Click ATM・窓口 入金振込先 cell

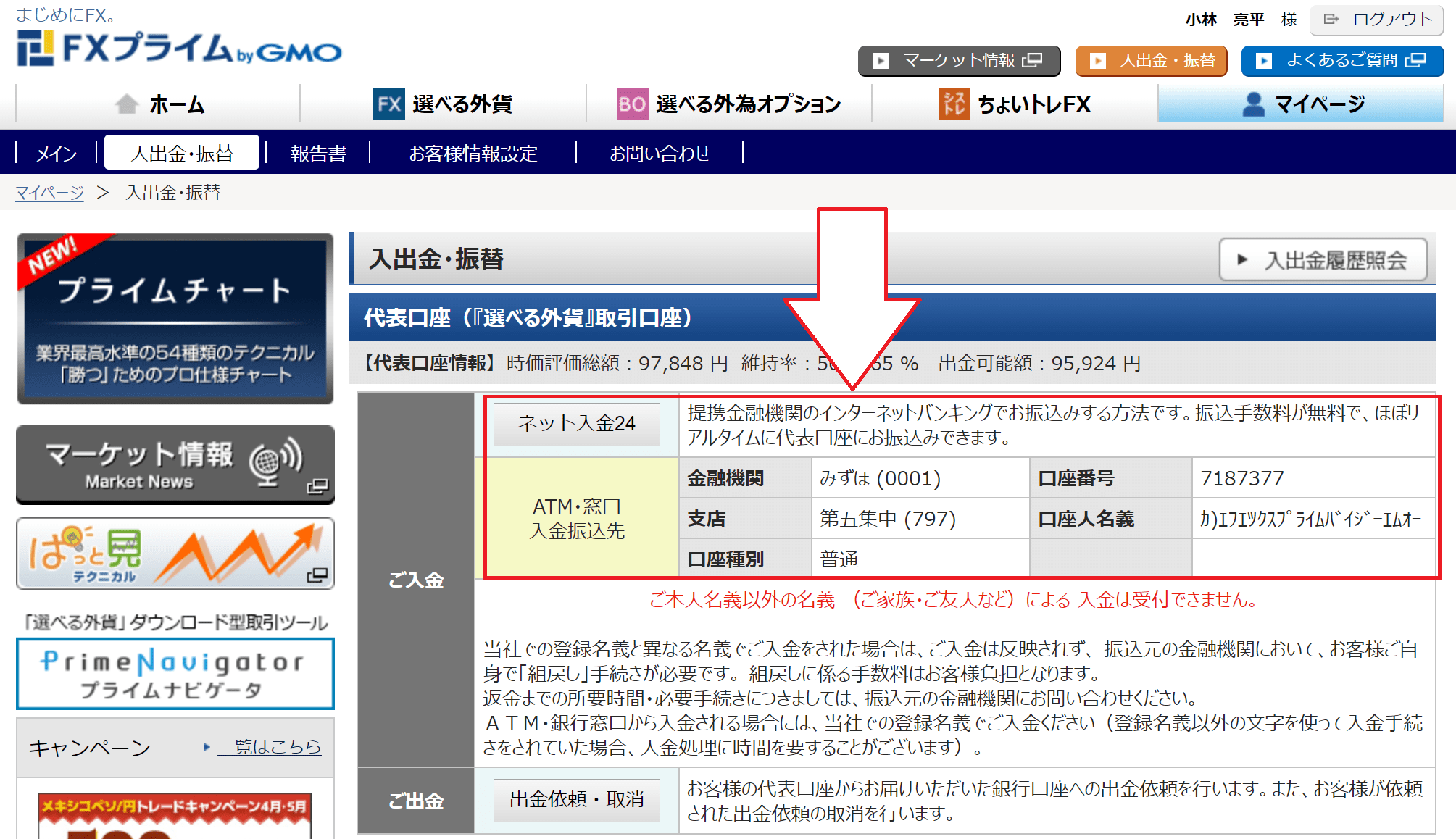(x=577, y=519)
